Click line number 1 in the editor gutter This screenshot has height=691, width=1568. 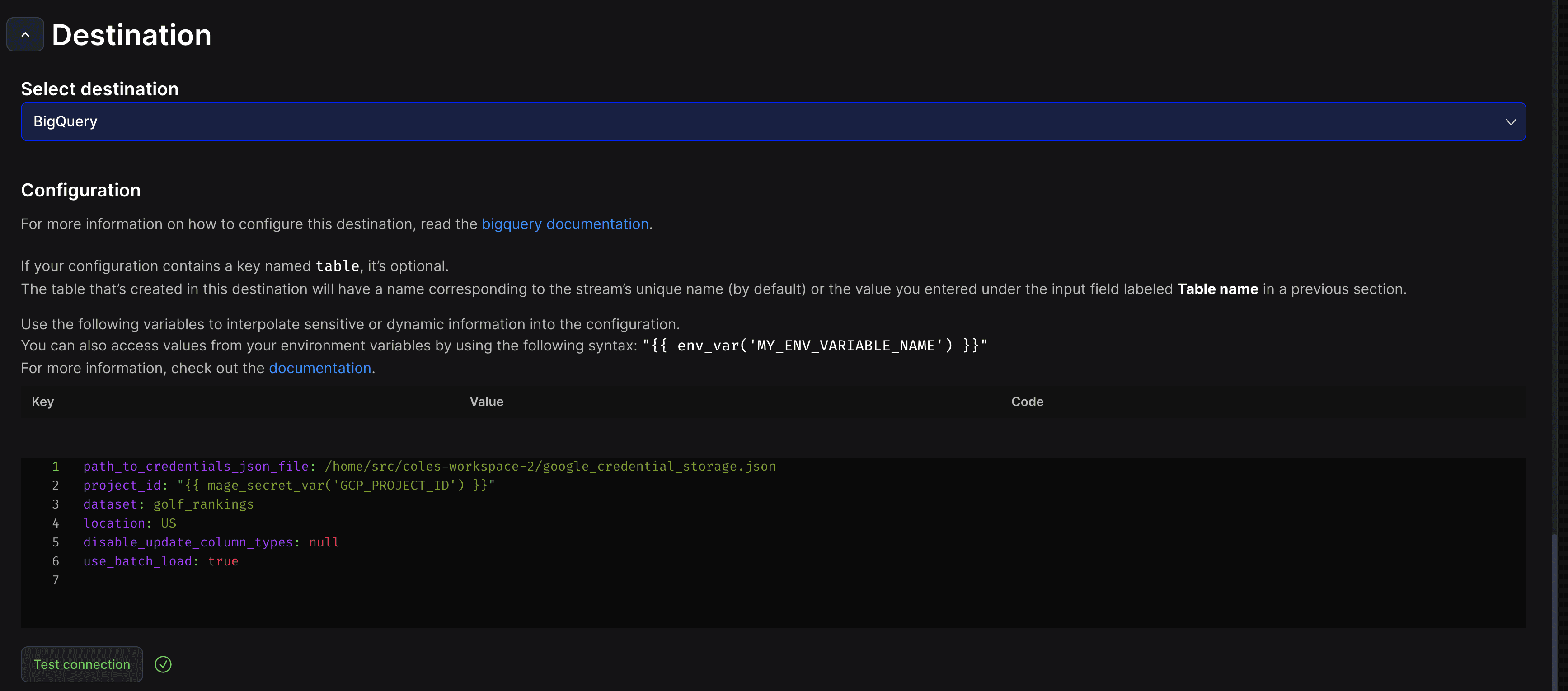click(56, 467)
